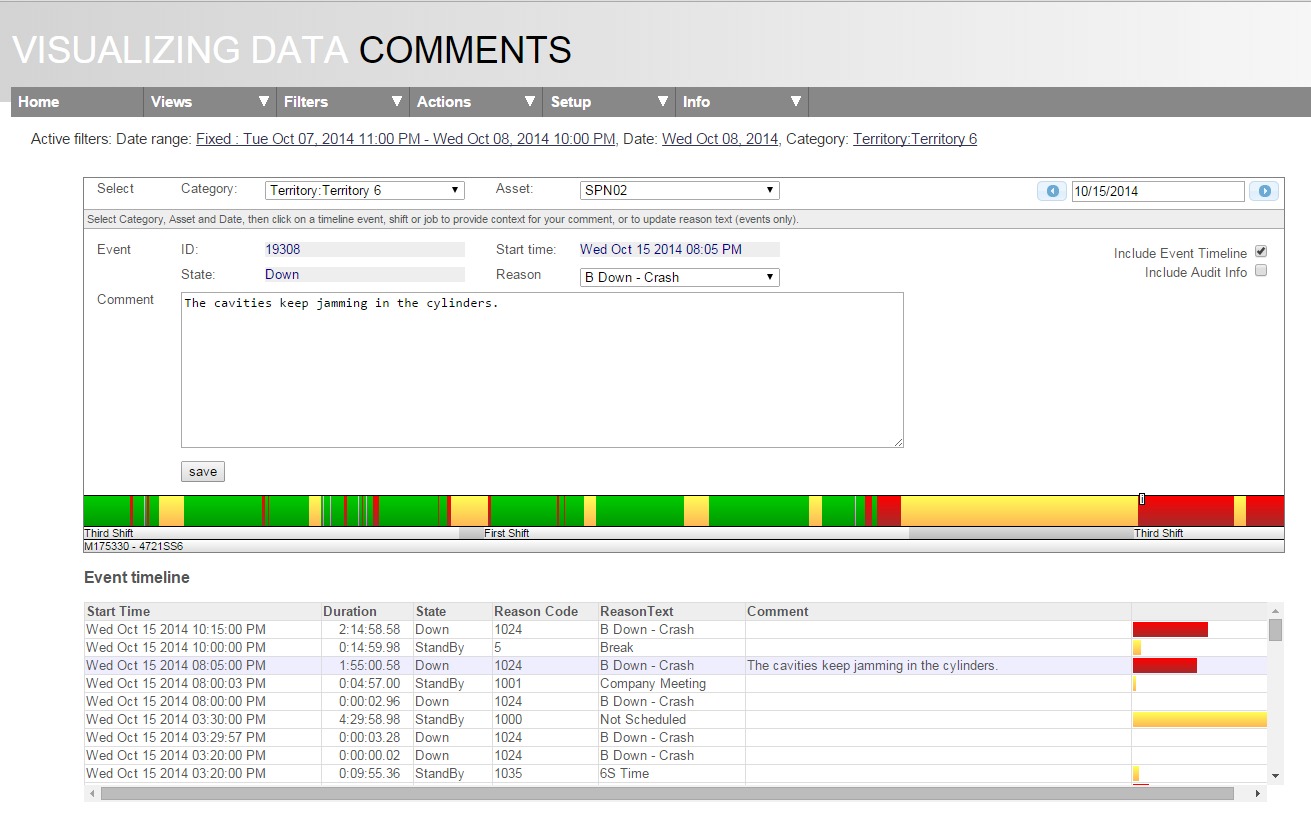Click the Territory:Territory 6 active filter link
Screen dimensions: 1311x818
914,139
